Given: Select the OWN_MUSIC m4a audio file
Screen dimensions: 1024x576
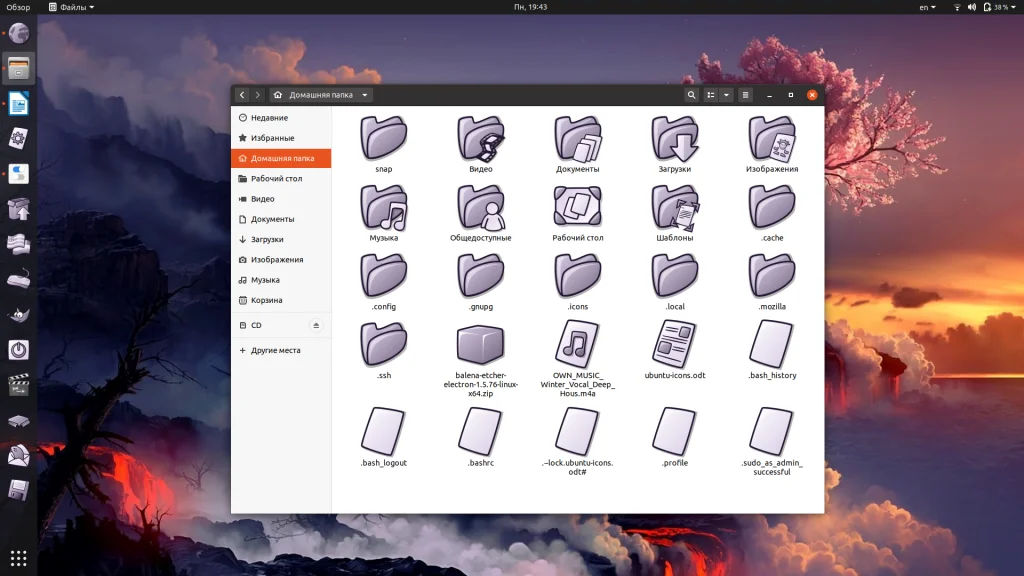Looking at the screenshot, I should 578,345.
